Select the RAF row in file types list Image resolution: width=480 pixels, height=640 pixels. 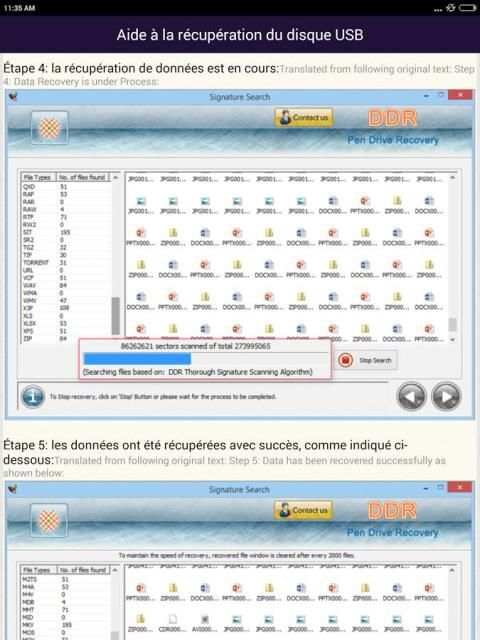click(66, 194)
